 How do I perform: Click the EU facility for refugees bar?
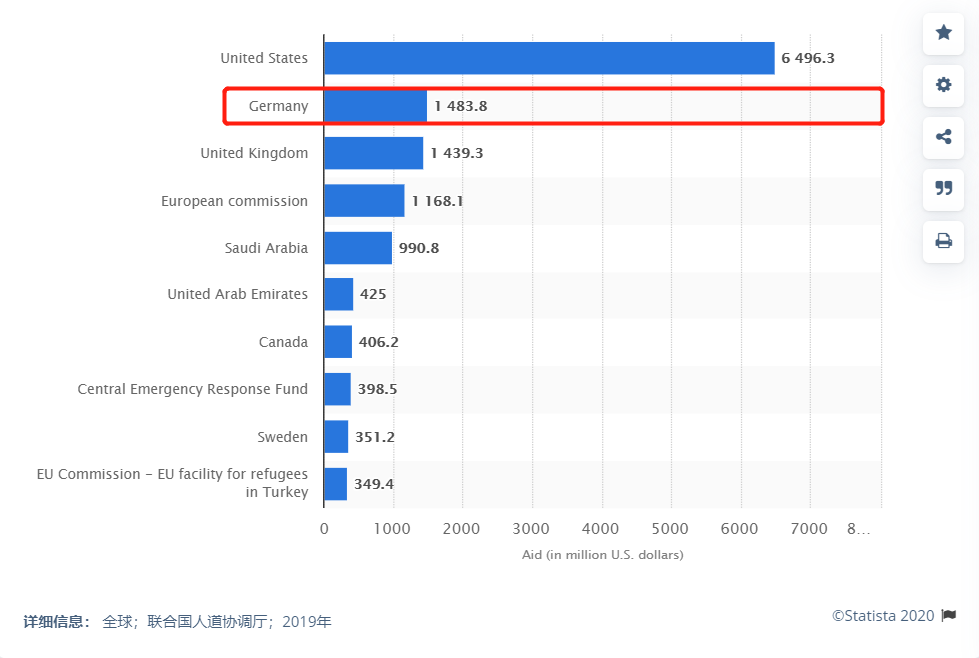pos(335,484)
